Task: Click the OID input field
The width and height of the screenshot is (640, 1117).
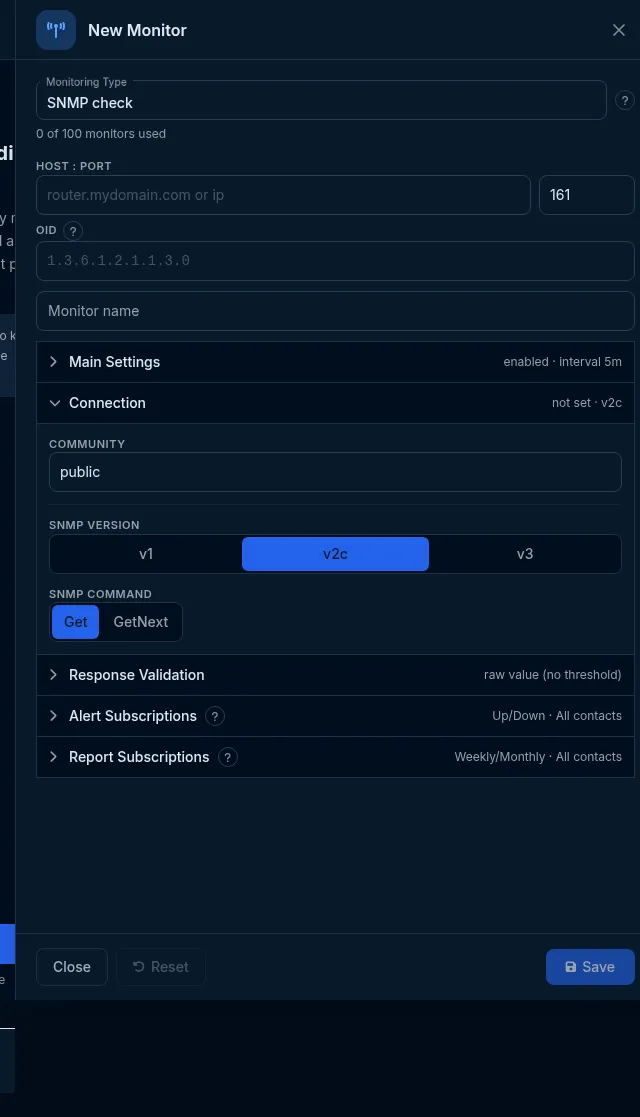Action: (335, 261)
